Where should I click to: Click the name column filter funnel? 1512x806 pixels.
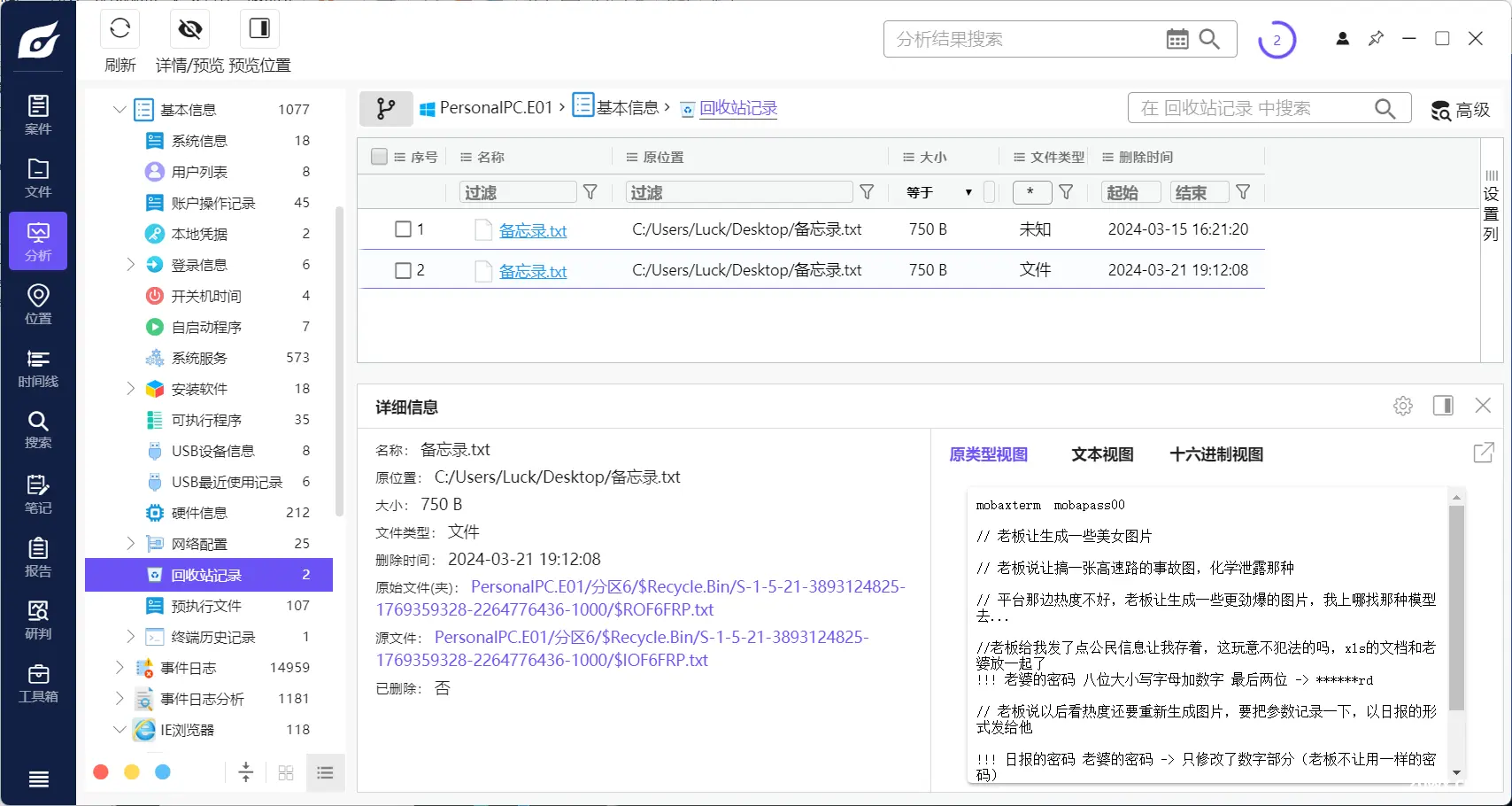[590, 192]
